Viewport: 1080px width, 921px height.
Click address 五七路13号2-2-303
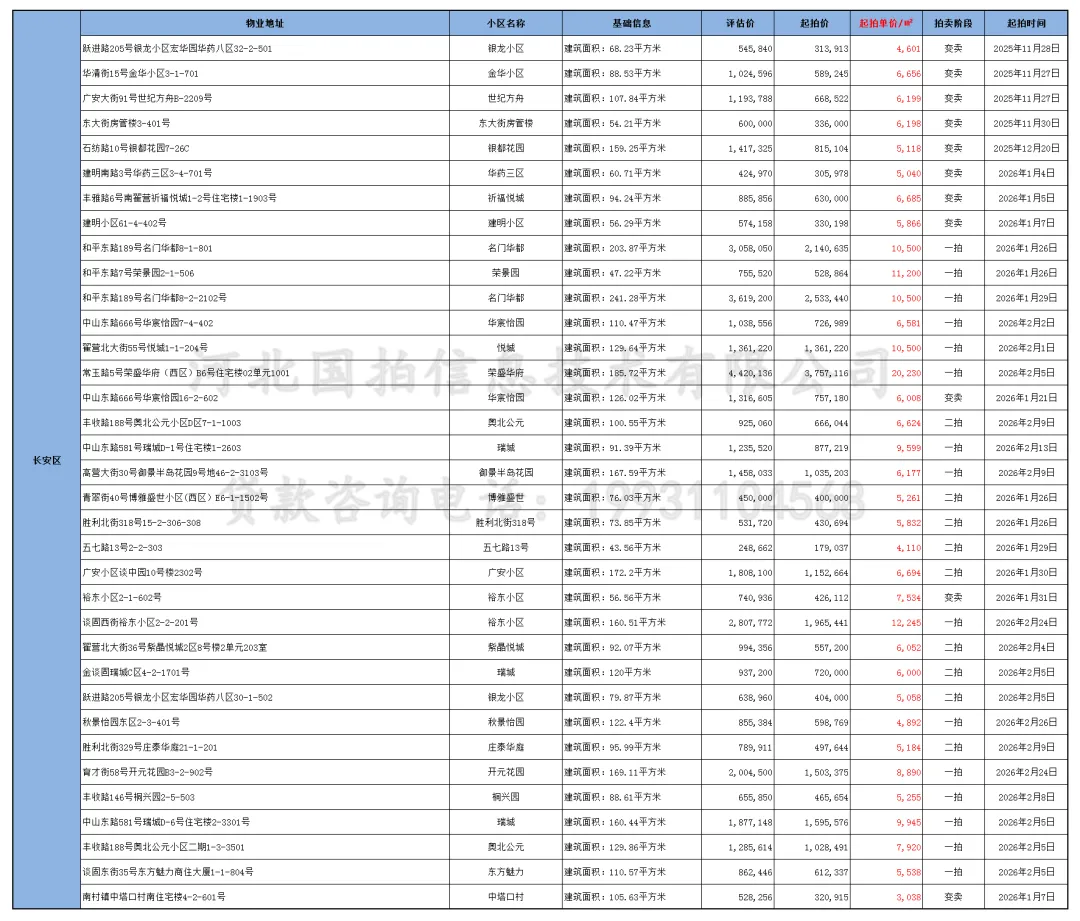click(123, 548)
